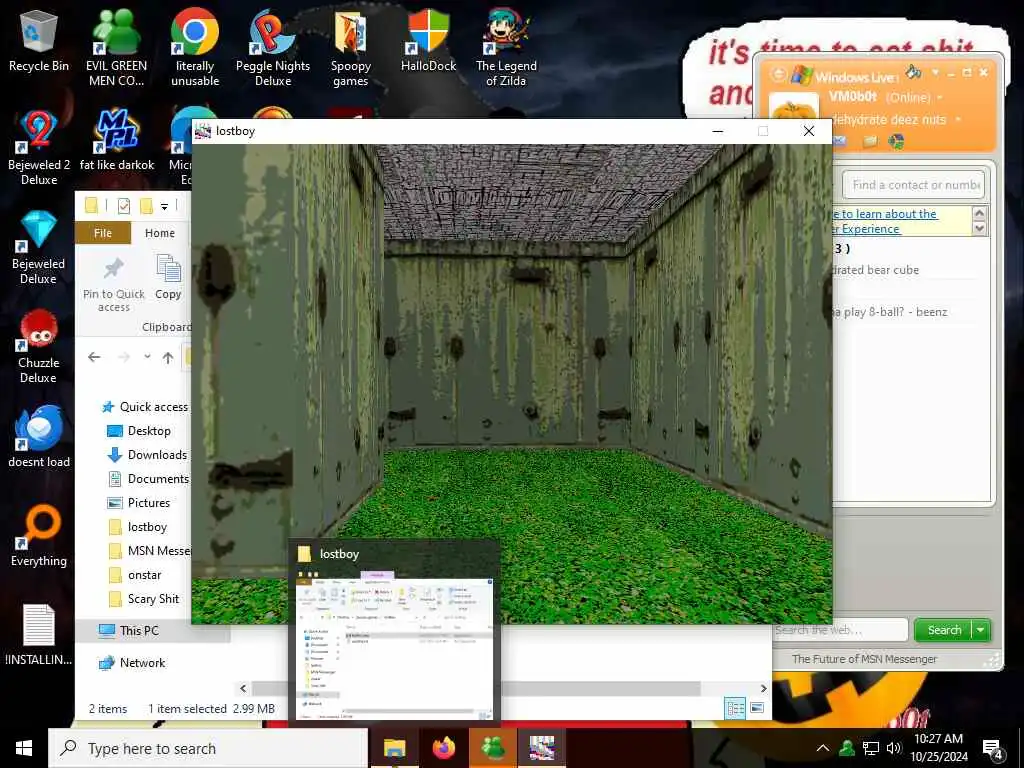Show hidden system tray icons

click(x=823, y=748)
